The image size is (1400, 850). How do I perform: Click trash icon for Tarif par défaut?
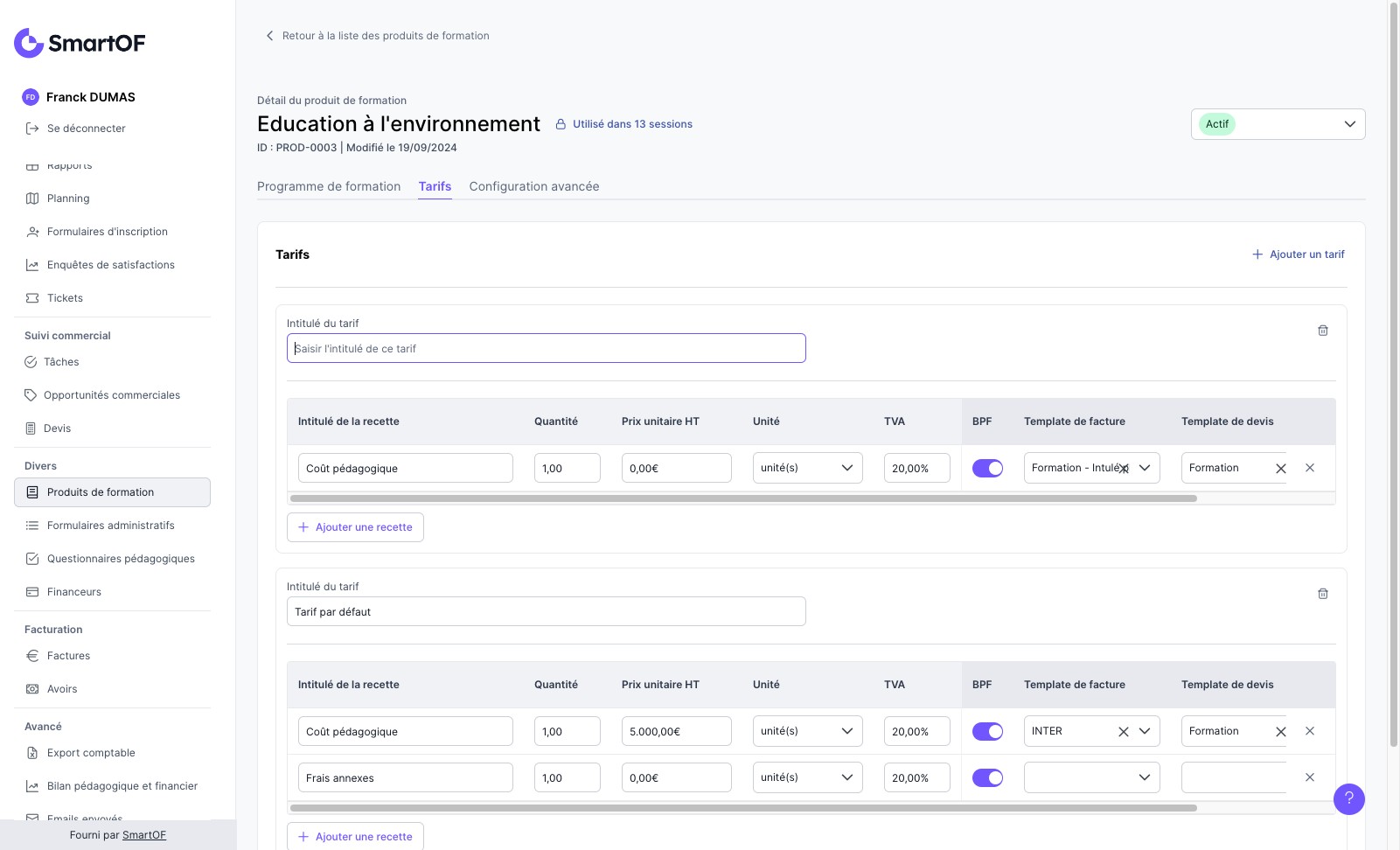[1322, 594]
